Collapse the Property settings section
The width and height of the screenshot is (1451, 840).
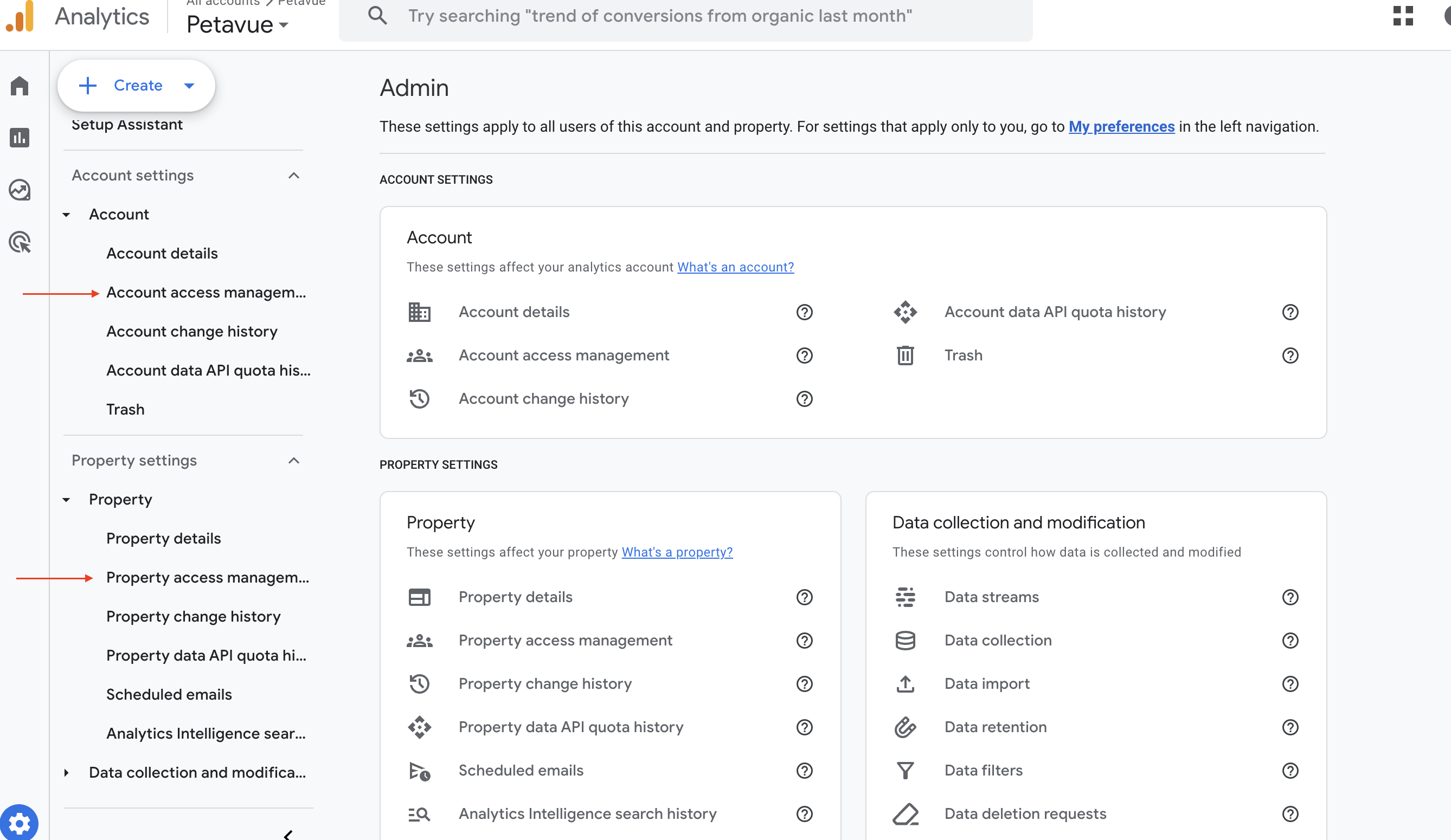294,460
